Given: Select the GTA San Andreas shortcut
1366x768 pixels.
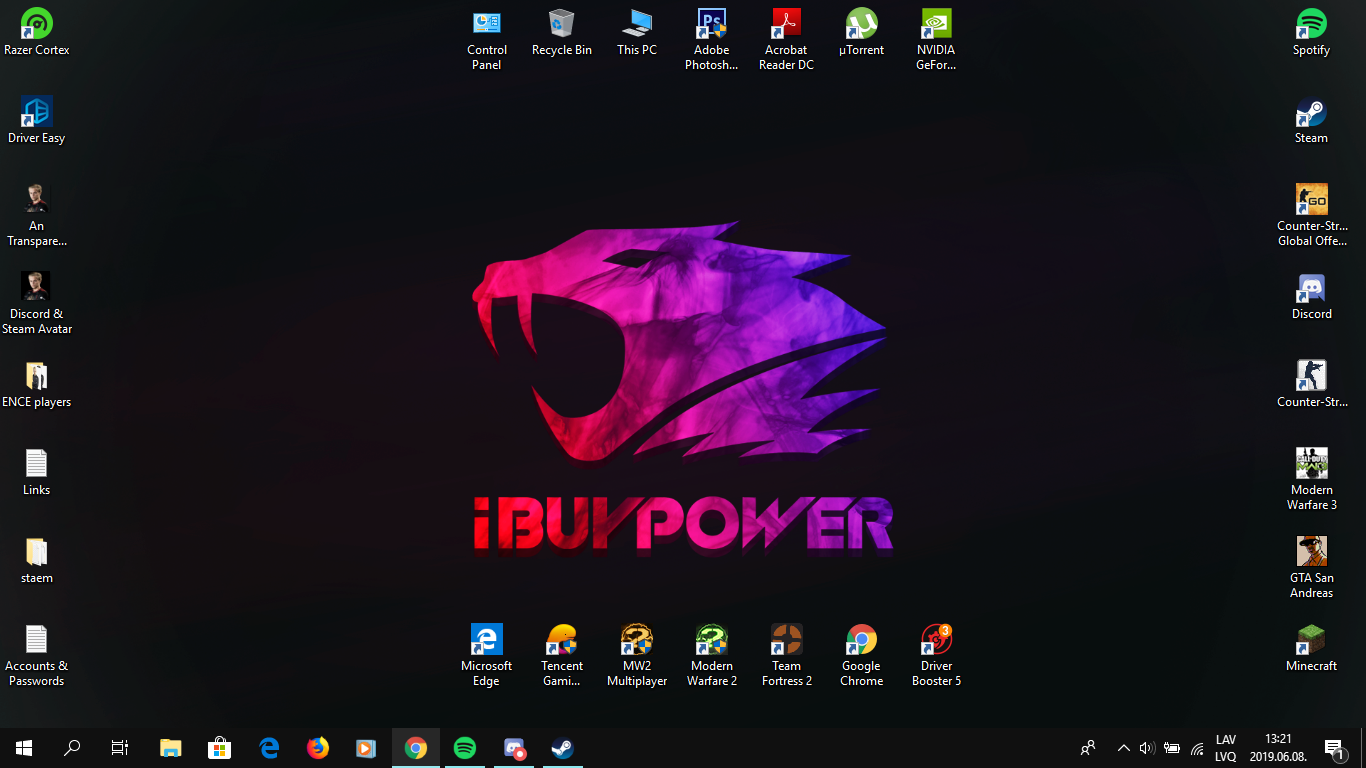Looking at the screenshot, I should (x=1311, y=567).
